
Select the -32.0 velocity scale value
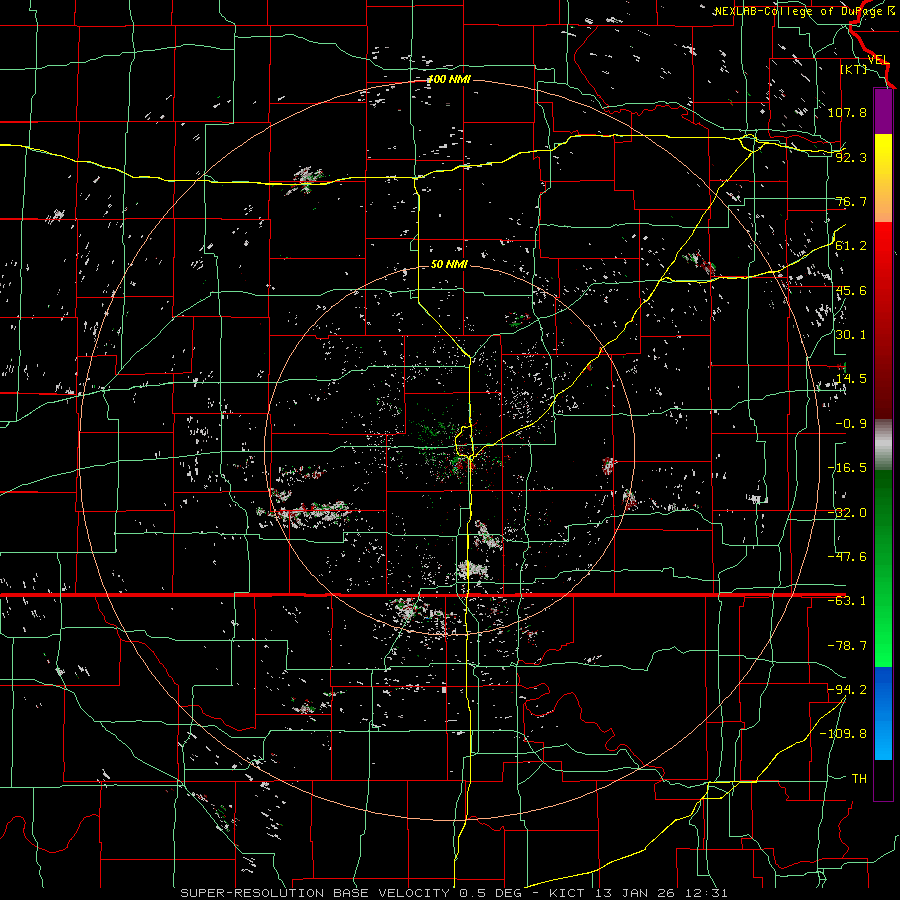pos(847,513)
